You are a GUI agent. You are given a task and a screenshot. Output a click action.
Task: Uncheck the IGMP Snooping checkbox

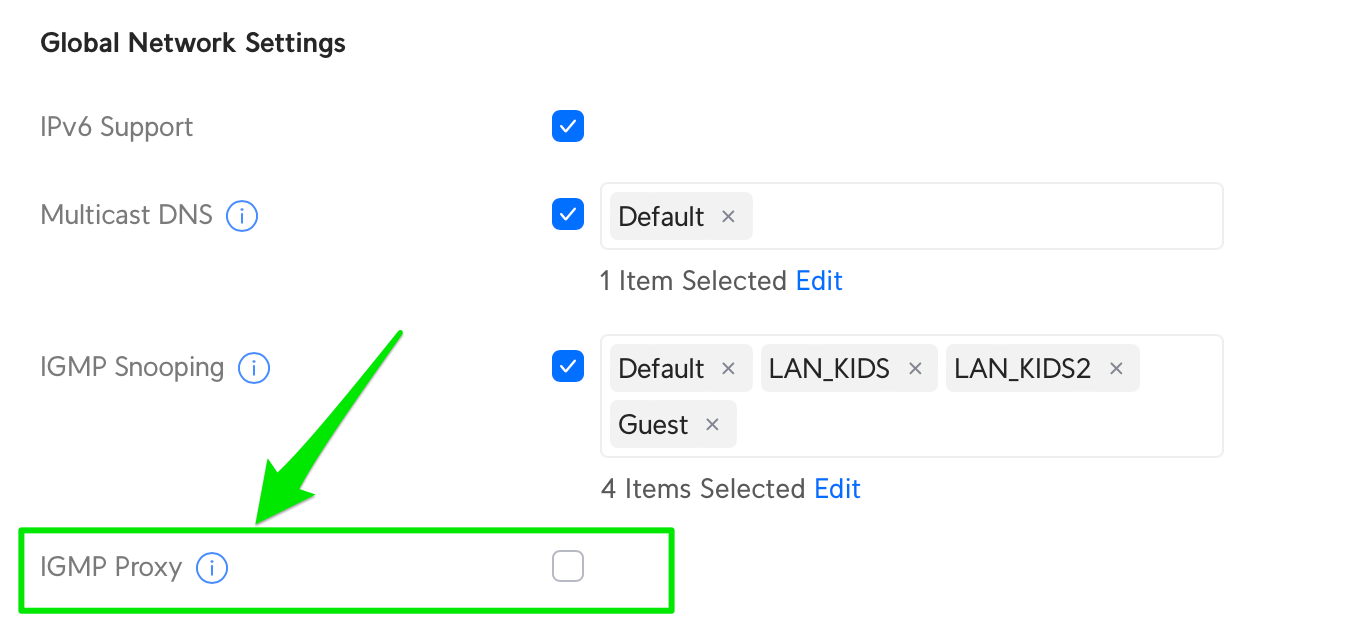568,367
